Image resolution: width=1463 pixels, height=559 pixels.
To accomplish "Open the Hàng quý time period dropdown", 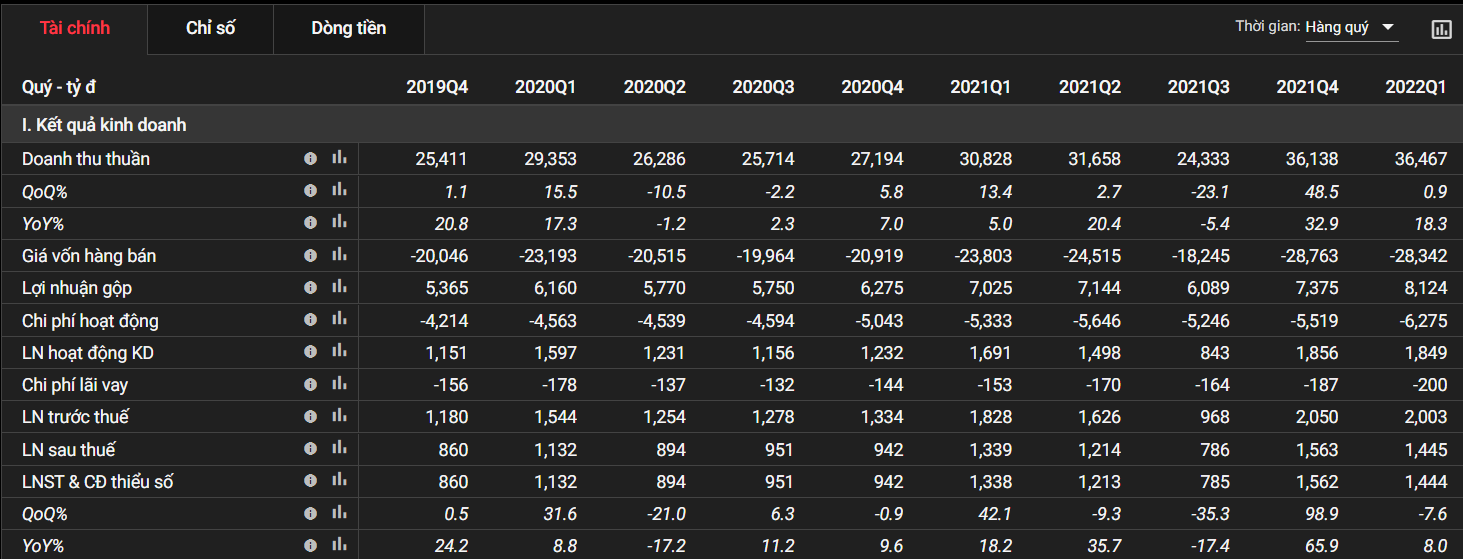I will tap(1350, 28).
